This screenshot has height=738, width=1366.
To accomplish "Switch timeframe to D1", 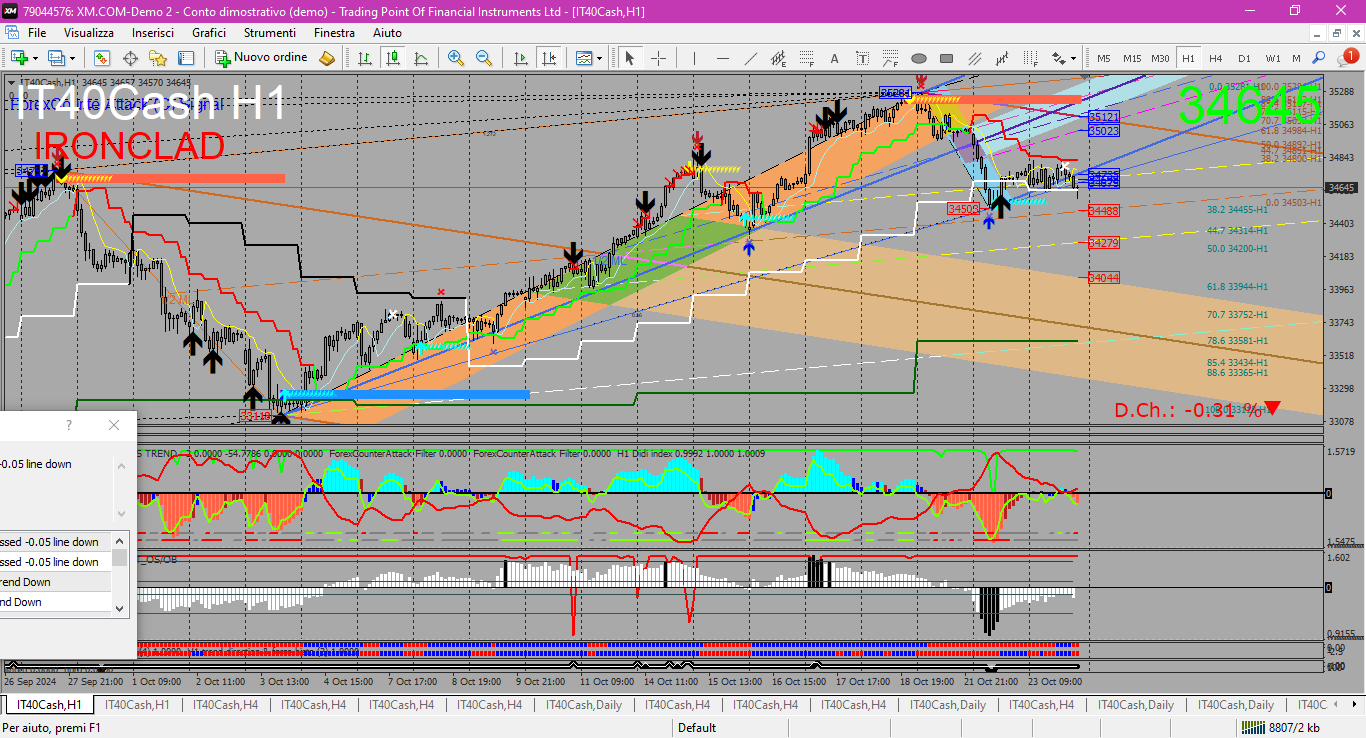I will [1244, 58].
